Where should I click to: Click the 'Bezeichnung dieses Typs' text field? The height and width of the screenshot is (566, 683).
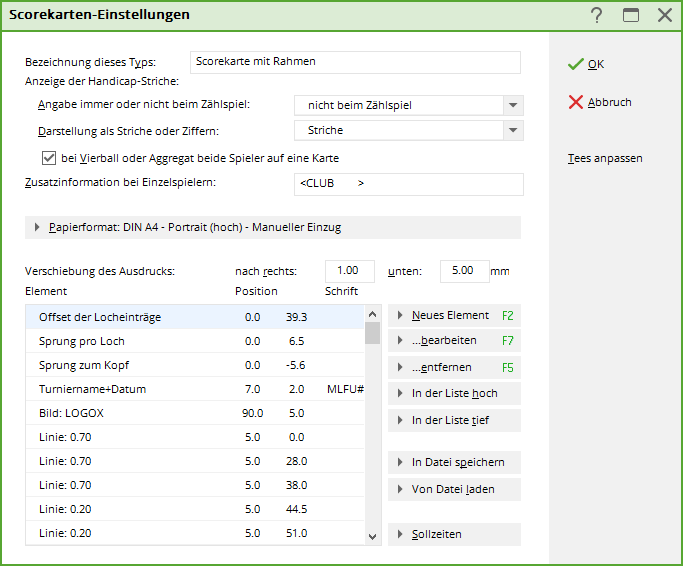354,62
